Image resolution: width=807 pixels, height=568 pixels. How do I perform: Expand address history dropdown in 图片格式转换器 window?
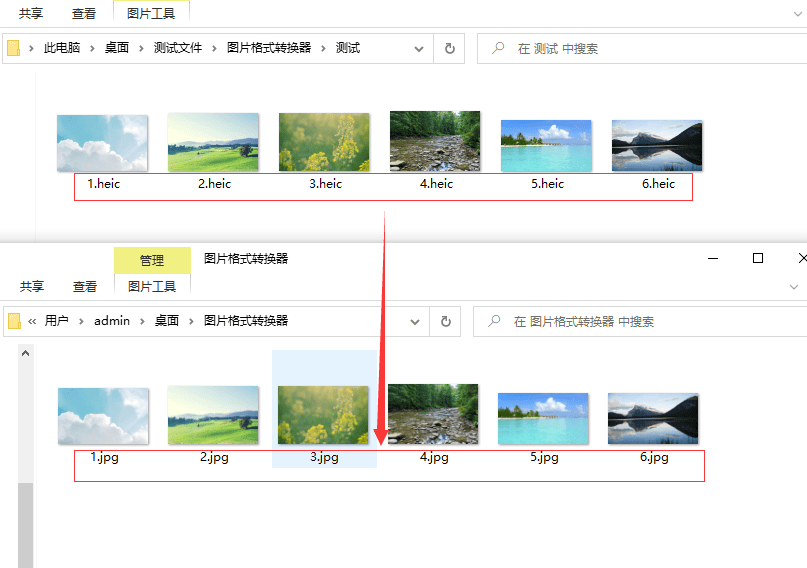point(415,322)
